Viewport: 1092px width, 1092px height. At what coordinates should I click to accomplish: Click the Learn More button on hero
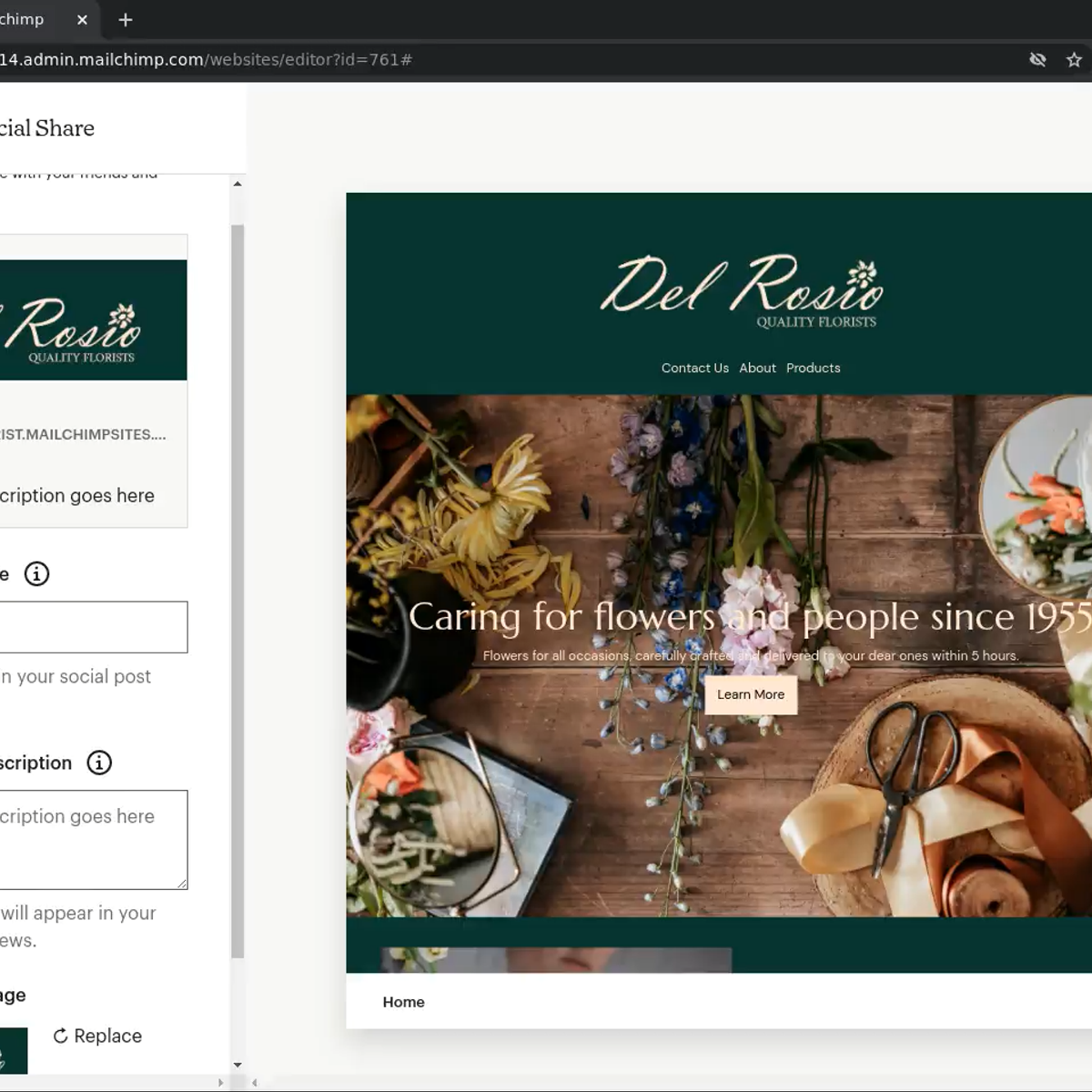[751, 694]
